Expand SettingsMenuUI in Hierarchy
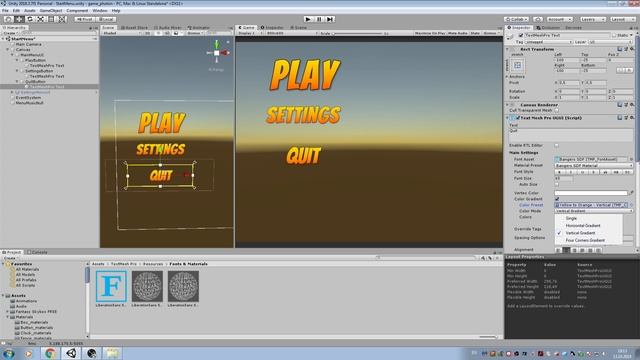Viewport: 640px width, 360px height. 12,92
